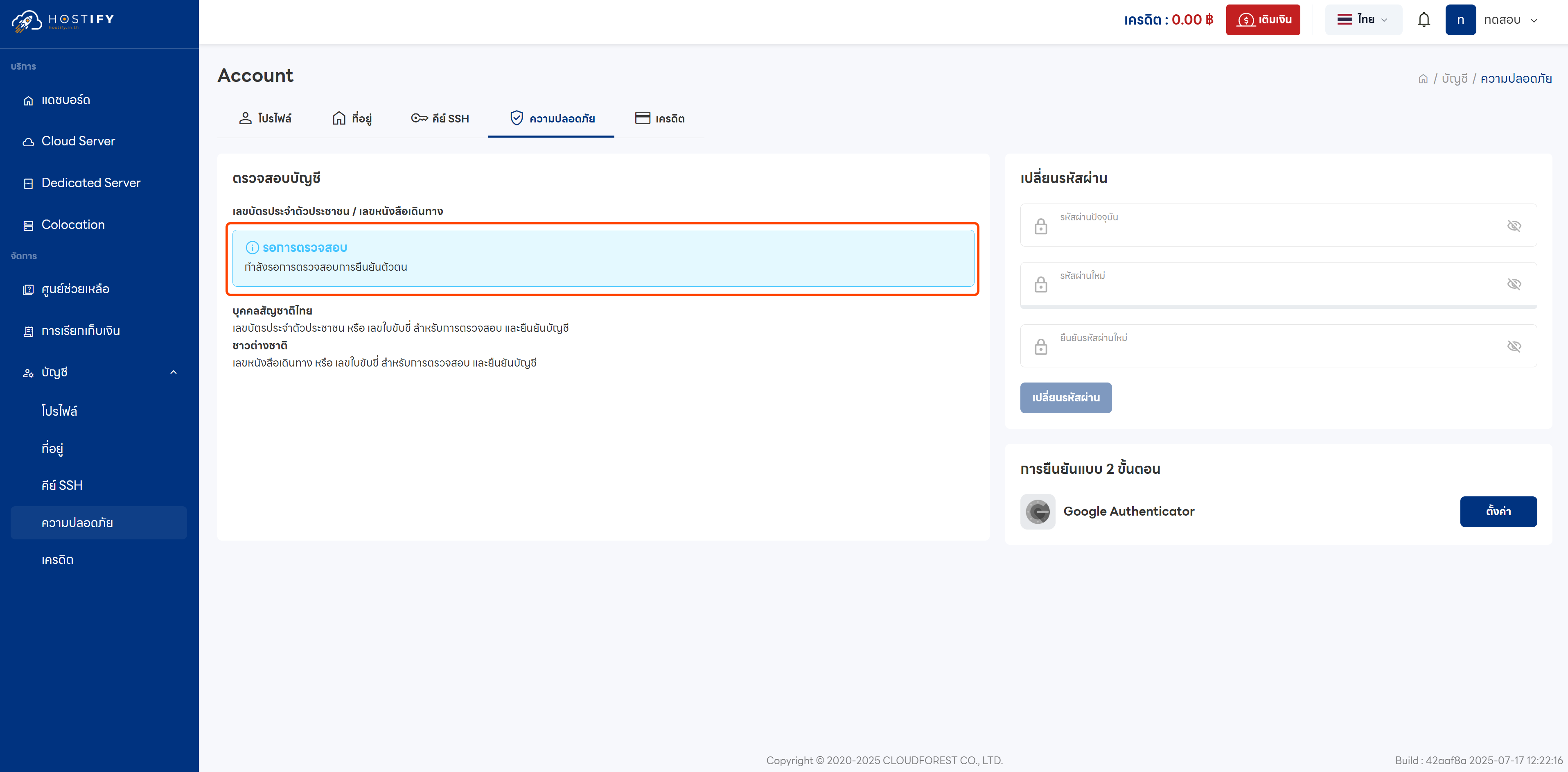Collapse the บัญชี sidebar section
This screenshot has width=1568, height=772.
tap(174, 372)
